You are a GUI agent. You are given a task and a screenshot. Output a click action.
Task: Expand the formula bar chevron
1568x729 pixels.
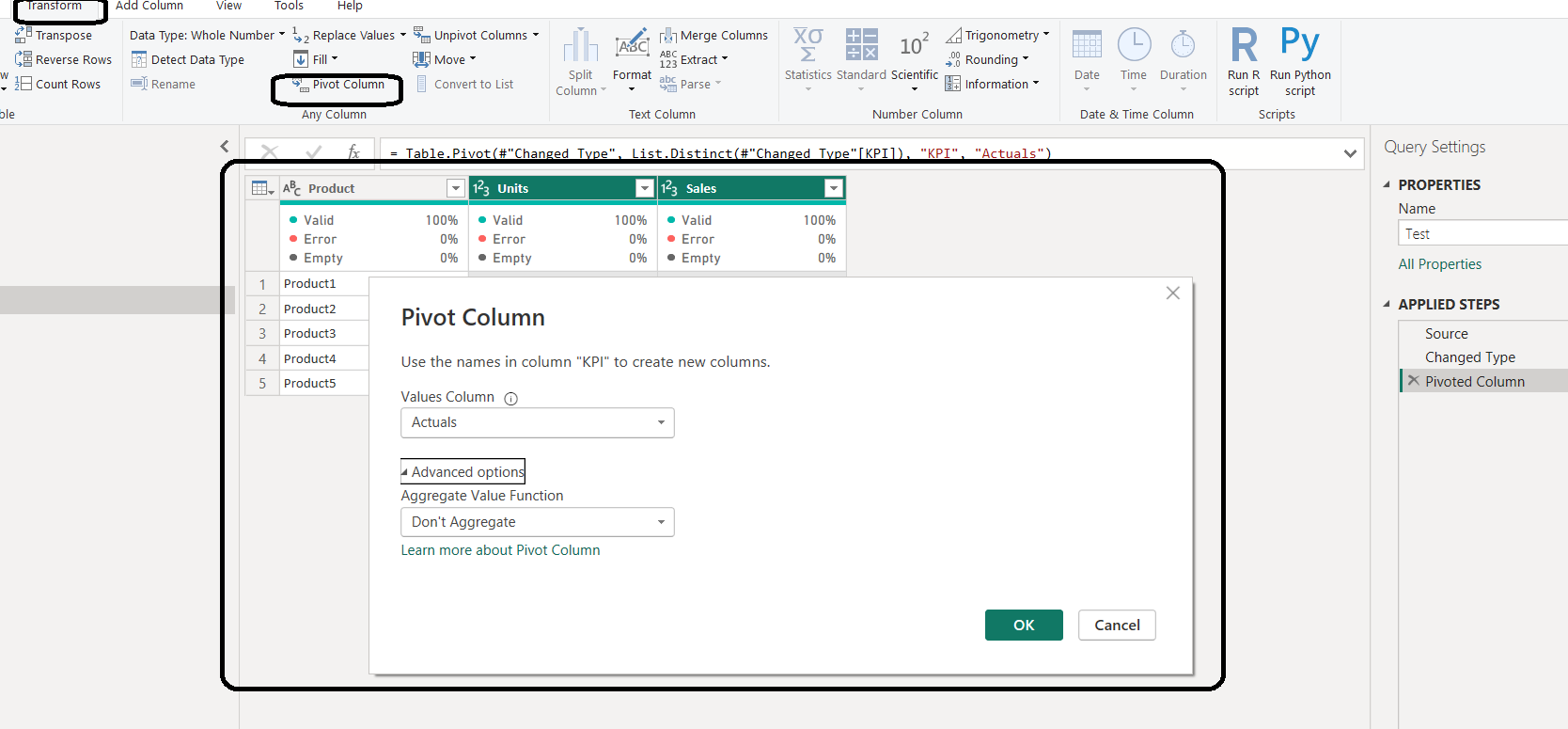(x=1350, y=153)
